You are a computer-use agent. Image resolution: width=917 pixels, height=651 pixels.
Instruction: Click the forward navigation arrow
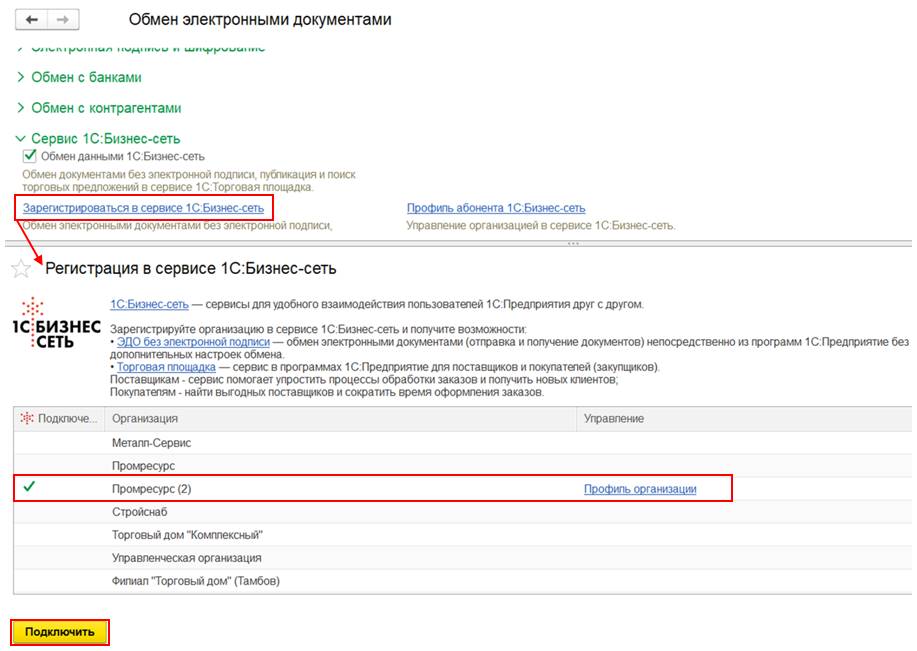click(x=61, y=20)
